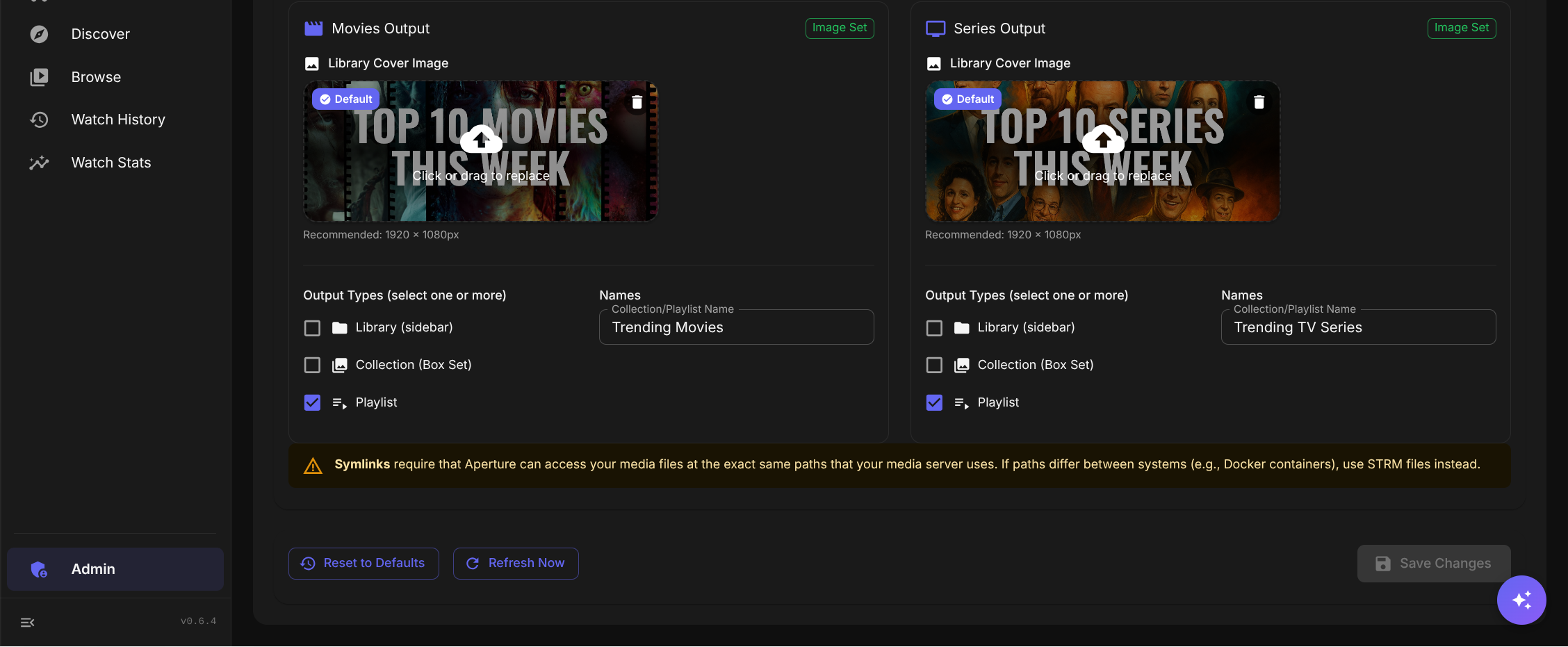Delete the Movies library cover image
This screenshot has height=647, width=1568.
click(x=637, y=103)
